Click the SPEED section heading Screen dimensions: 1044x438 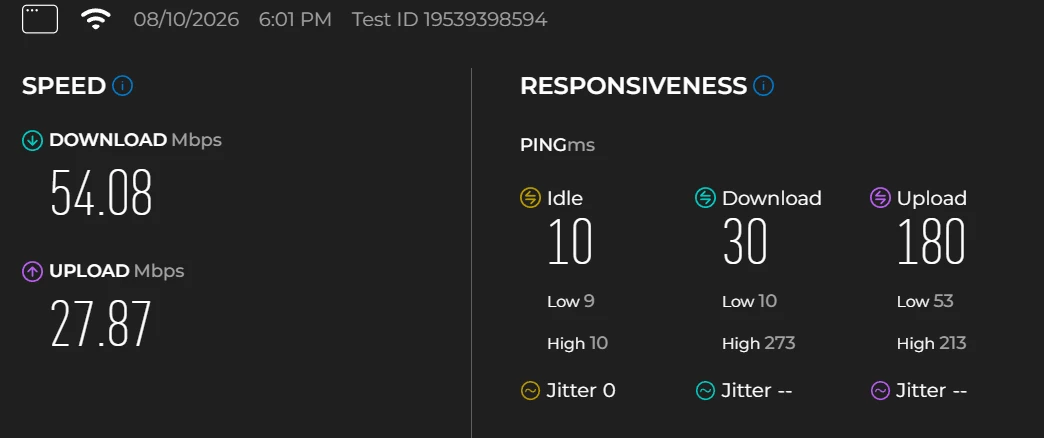64,86
